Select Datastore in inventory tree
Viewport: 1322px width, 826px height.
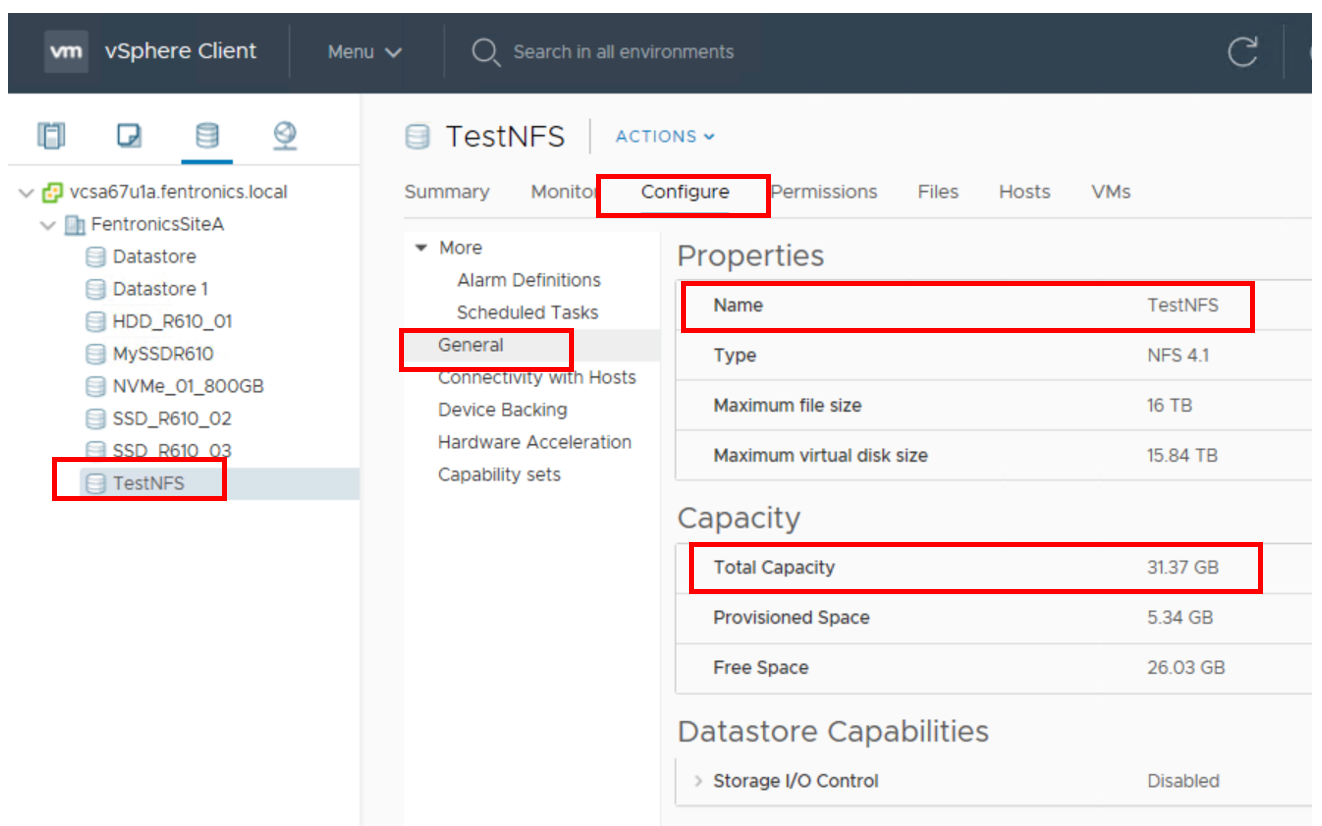tap(154, 257)
